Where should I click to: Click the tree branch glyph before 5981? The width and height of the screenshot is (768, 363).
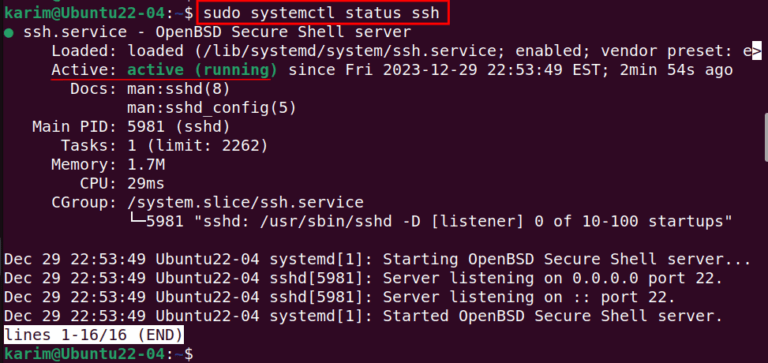[136, 221]
